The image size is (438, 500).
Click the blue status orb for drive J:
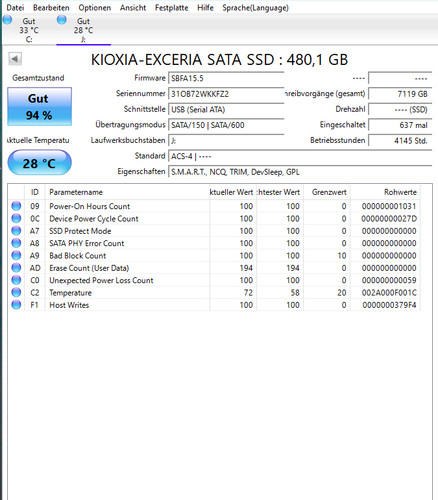[61, 20]
